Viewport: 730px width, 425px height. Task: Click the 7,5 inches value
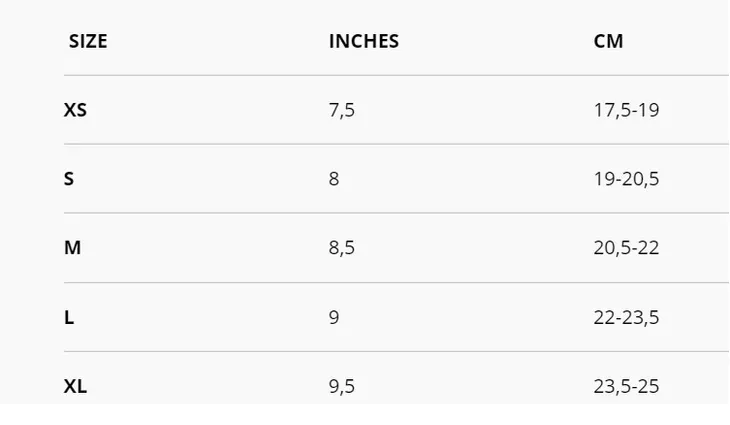click(x=341, y=110)
